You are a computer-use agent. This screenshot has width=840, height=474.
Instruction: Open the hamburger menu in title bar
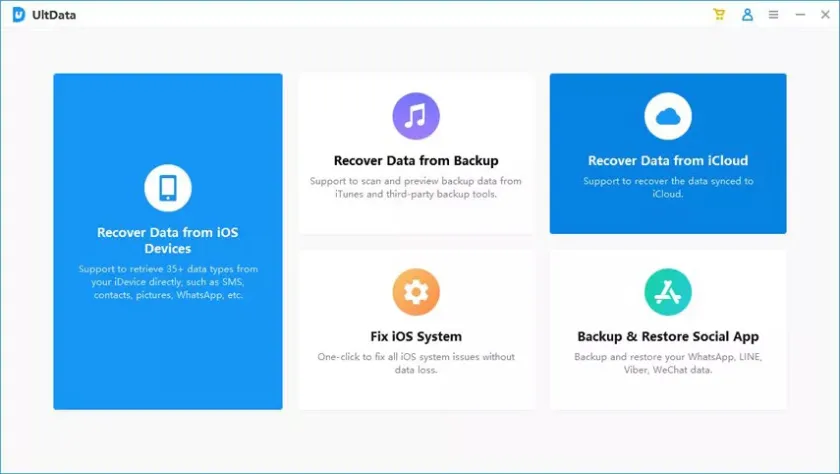[x=773, y=15]
